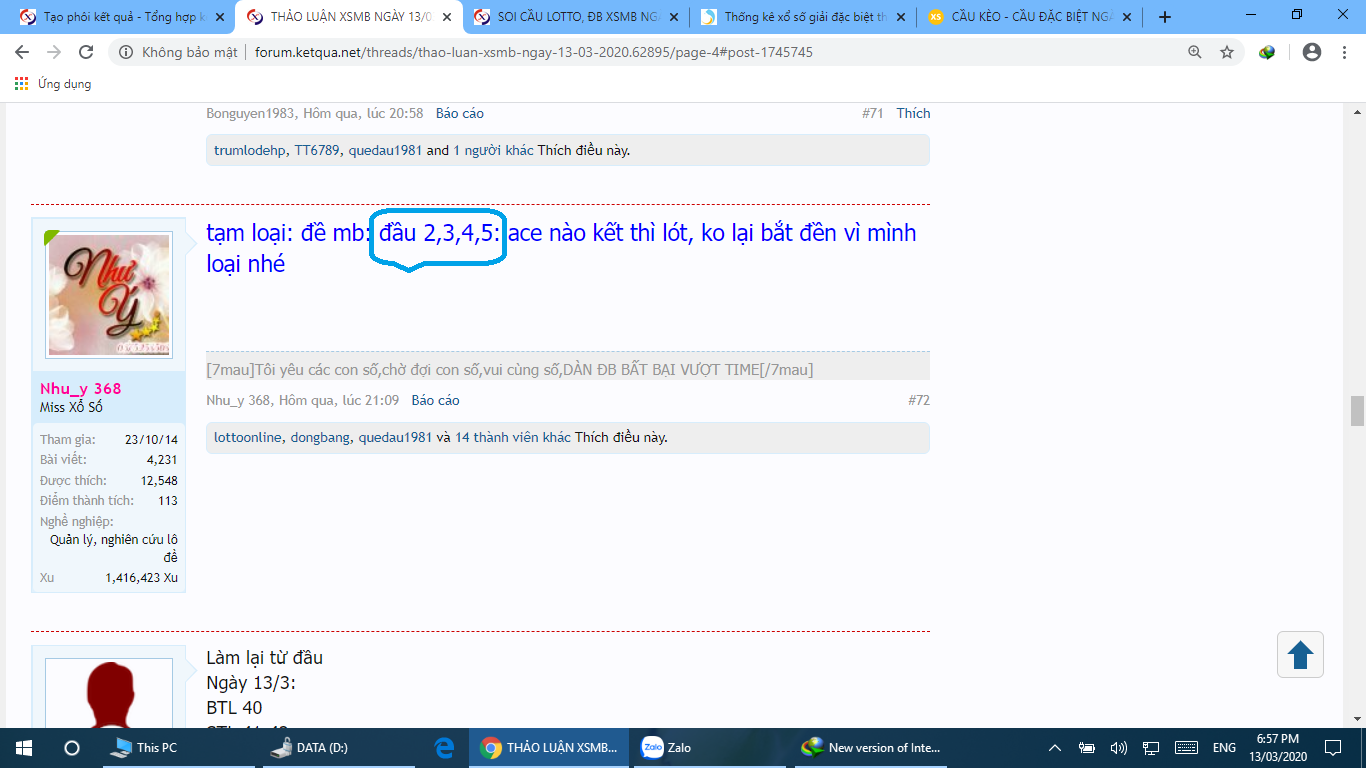
Task: Open Cortana search circle on taskbar
Action: click(71, 747)
